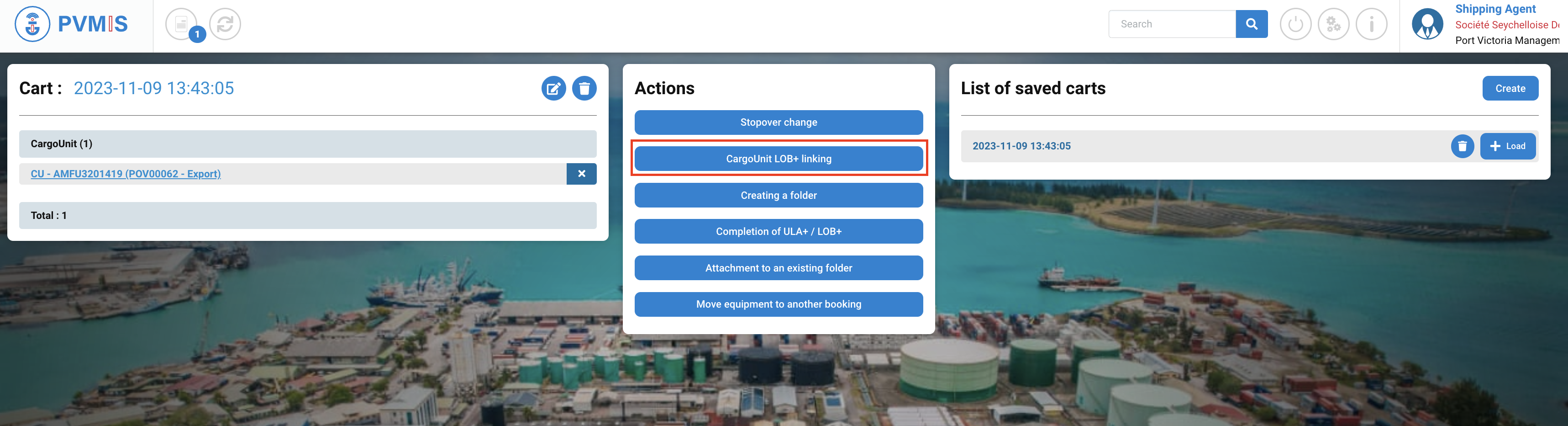Click the refresh arrows icon in header

[x=225, y=24]
